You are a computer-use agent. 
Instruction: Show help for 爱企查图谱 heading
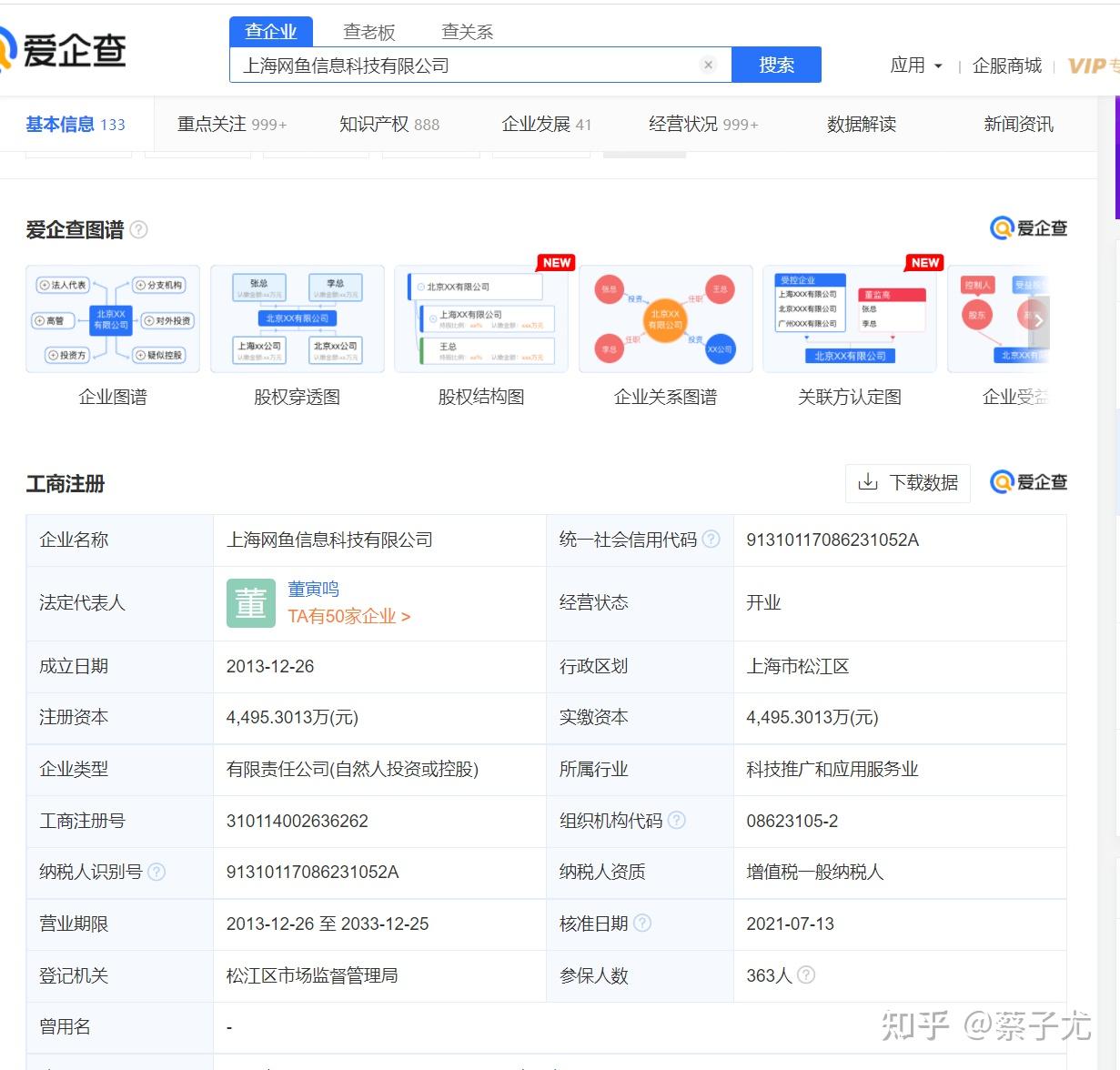[138, 229]
